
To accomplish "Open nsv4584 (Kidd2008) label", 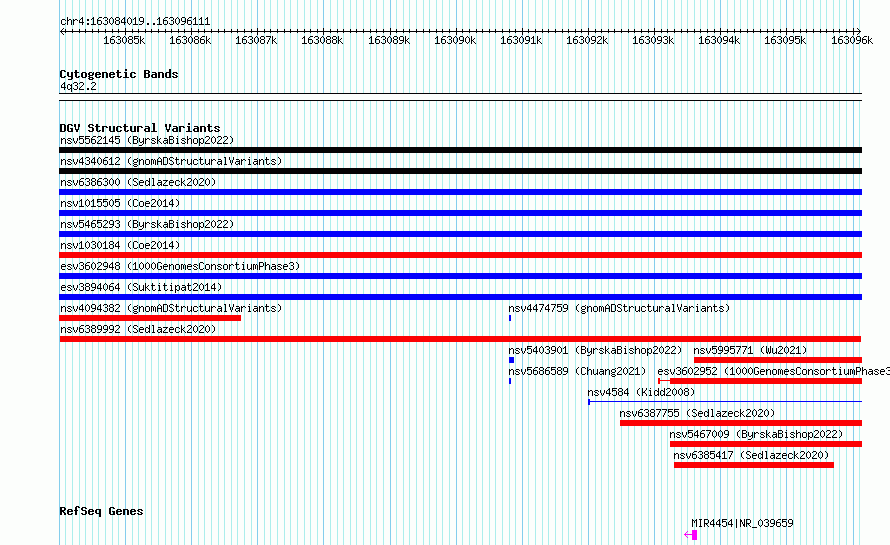I will point(641,392).
